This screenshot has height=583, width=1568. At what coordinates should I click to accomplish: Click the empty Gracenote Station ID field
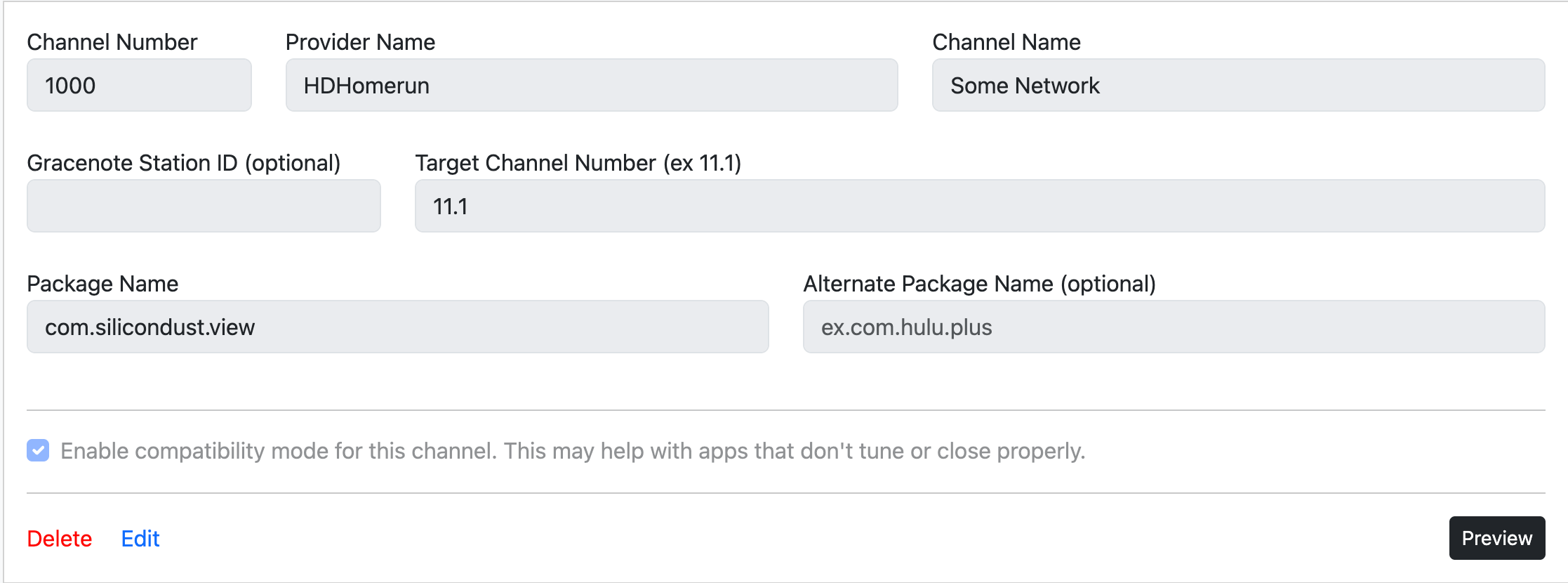click(204, 206)
